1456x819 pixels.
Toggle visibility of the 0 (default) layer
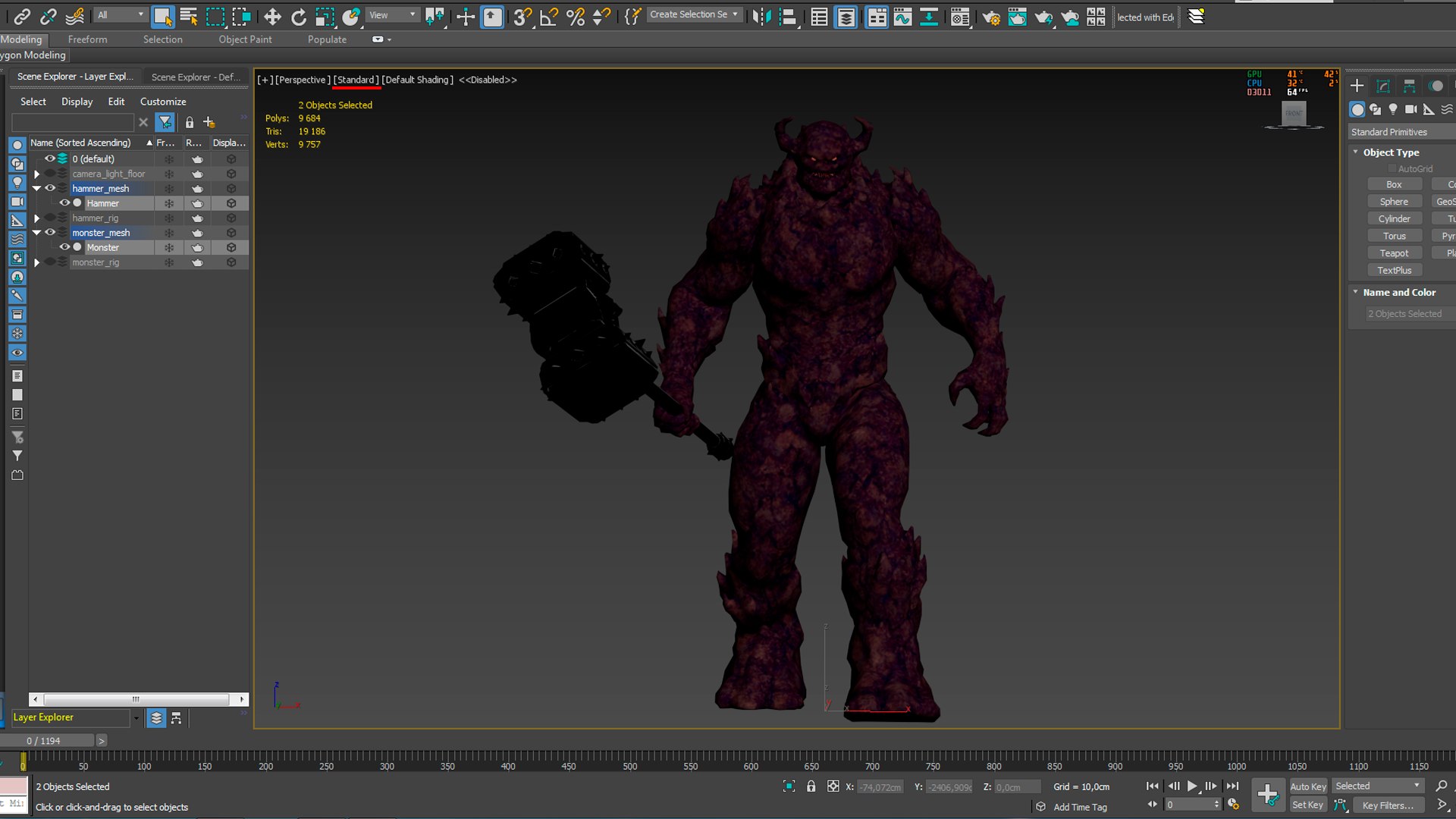point(50,158)
